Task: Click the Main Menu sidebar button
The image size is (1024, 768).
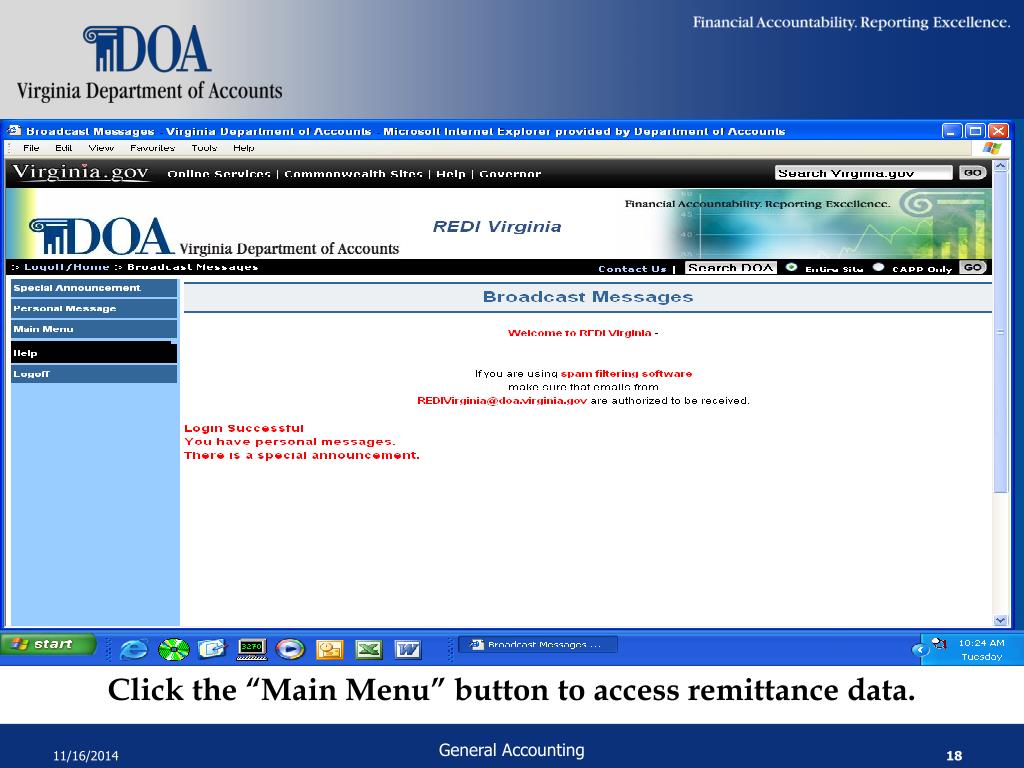Action: (x=94, y=329)
